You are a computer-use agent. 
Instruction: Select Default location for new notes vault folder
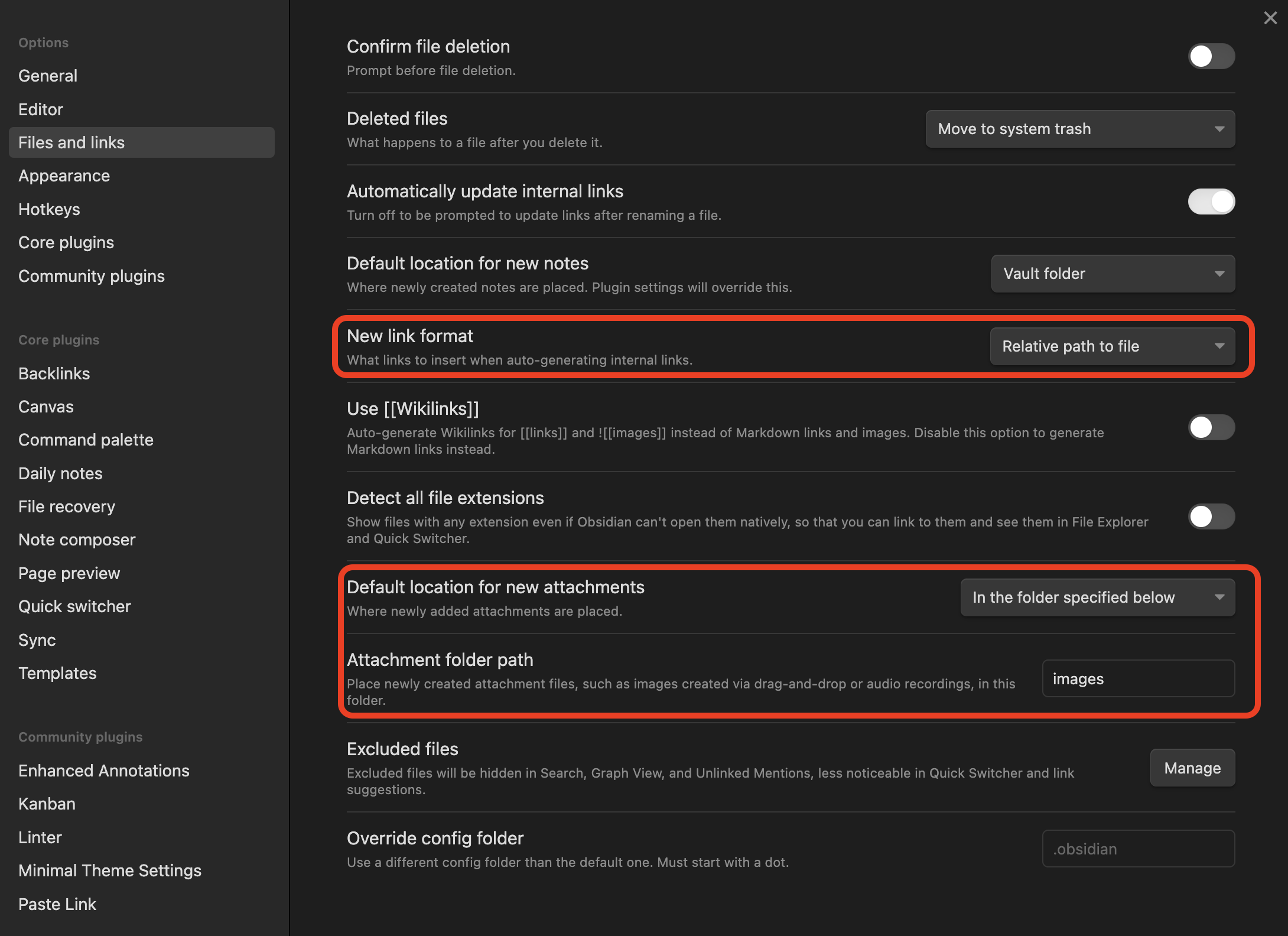pos(1113,273)
